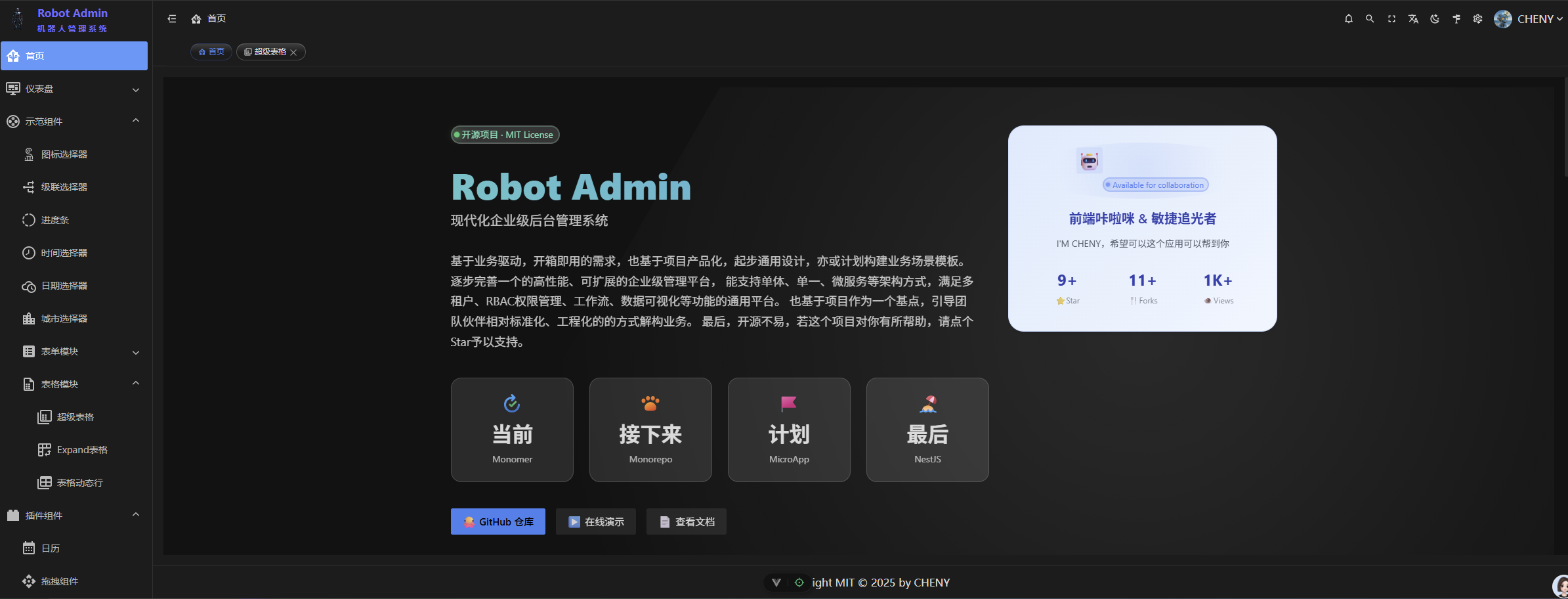Collapse the 表格模块 submenu chevron
Screen dimensions: 1568x599
click(x=136, y=384)
